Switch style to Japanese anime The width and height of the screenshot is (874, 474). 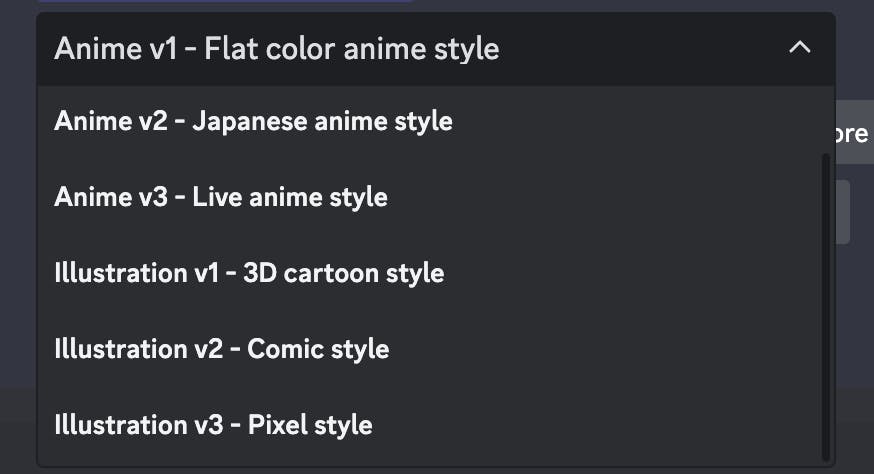click(253, 121)
